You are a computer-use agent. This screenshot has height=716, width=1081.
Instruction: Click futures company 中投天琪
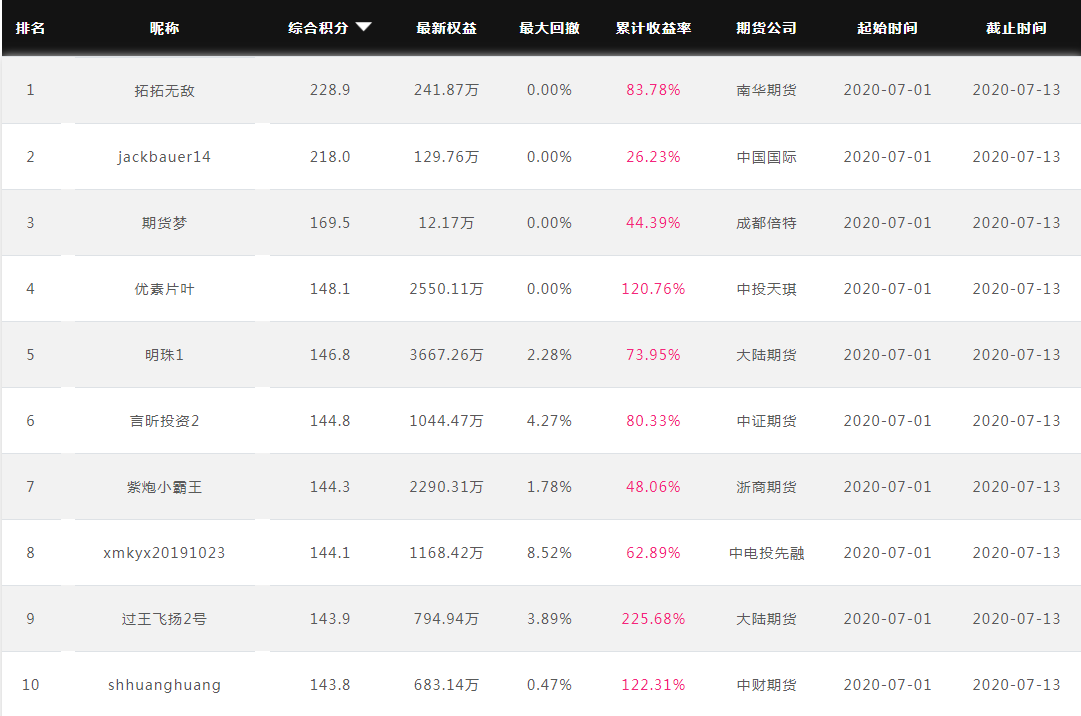pos(766,289)
